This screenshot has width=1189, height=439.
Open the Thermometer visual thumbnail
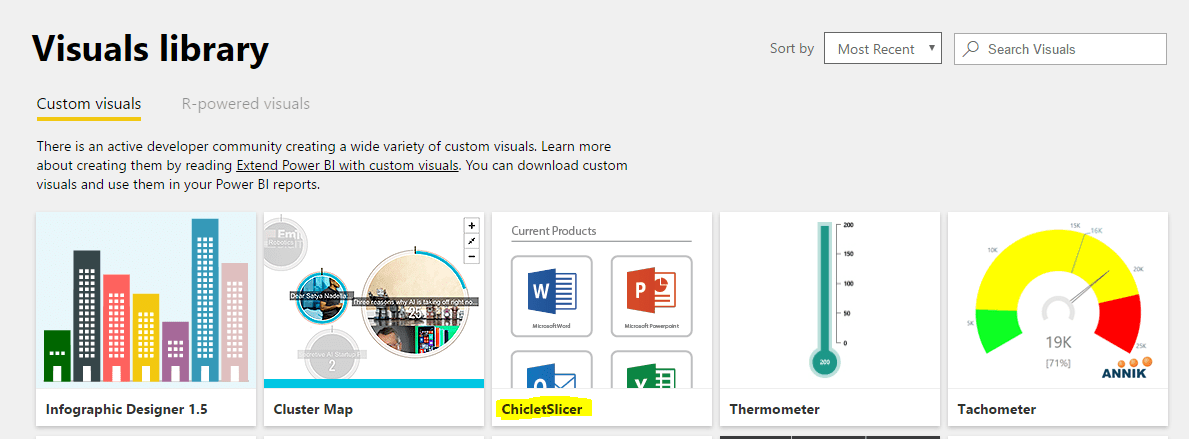pos(830,300)
